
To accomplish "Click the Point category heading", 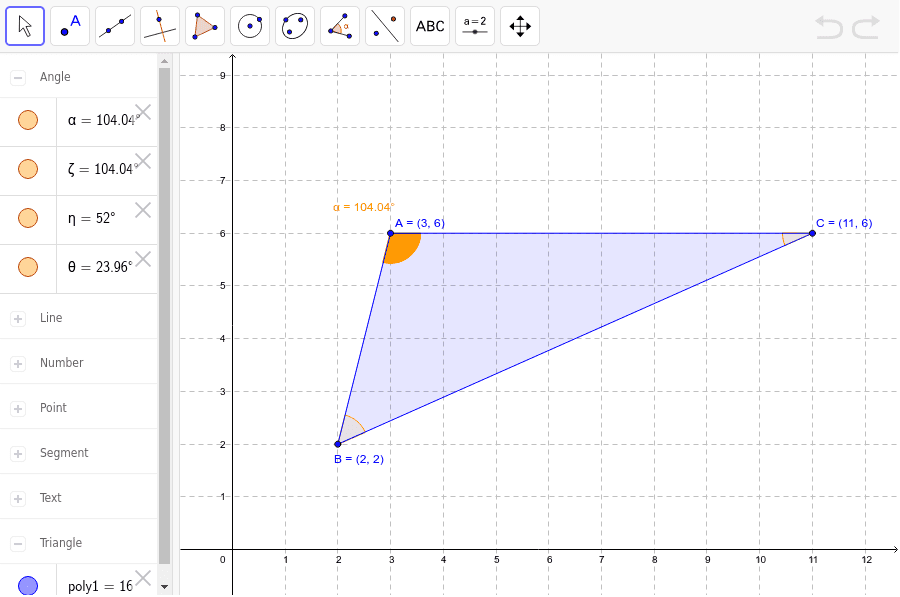I will tap(53, 408).
